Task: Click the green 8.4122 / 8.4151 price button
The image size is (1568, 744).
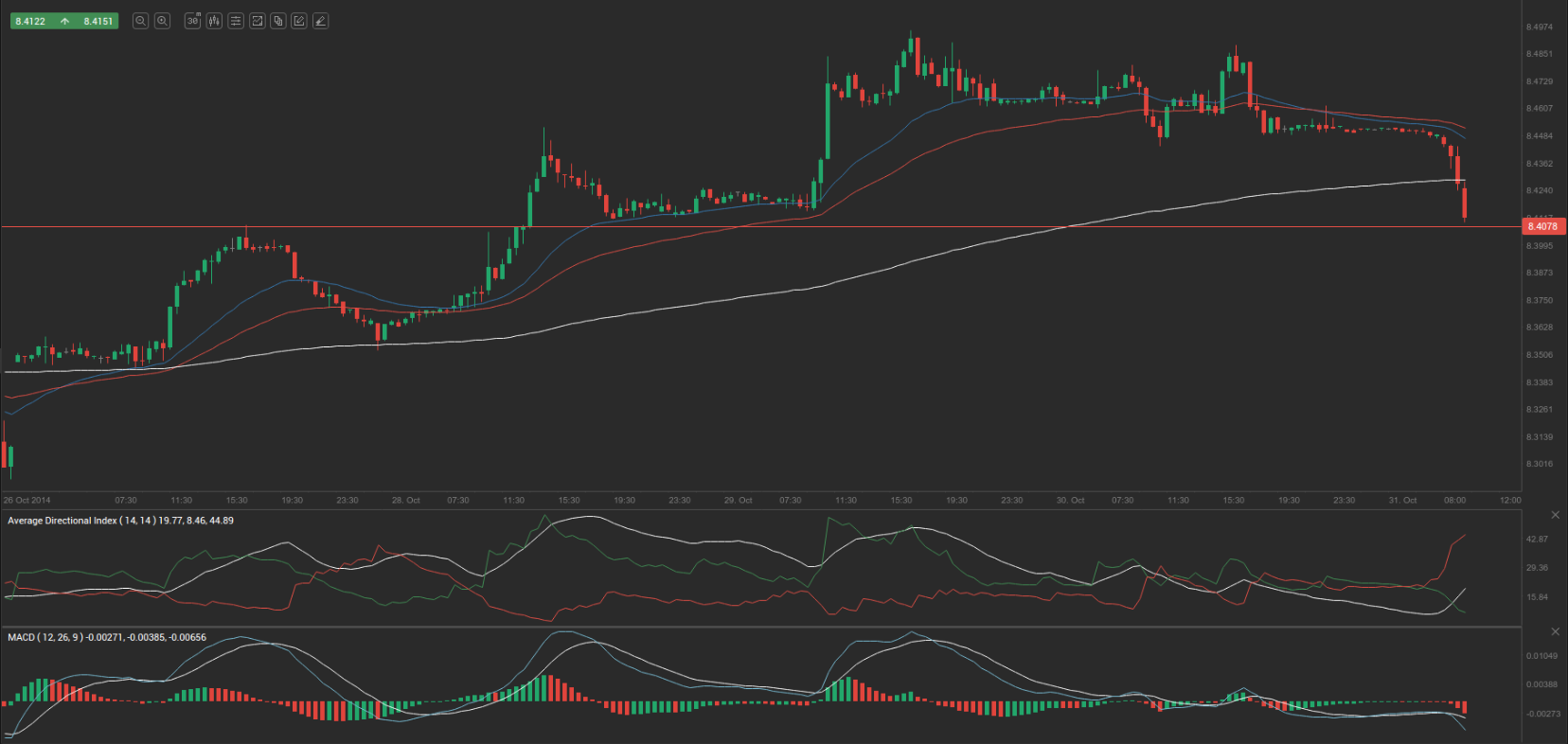Action: 63,21
